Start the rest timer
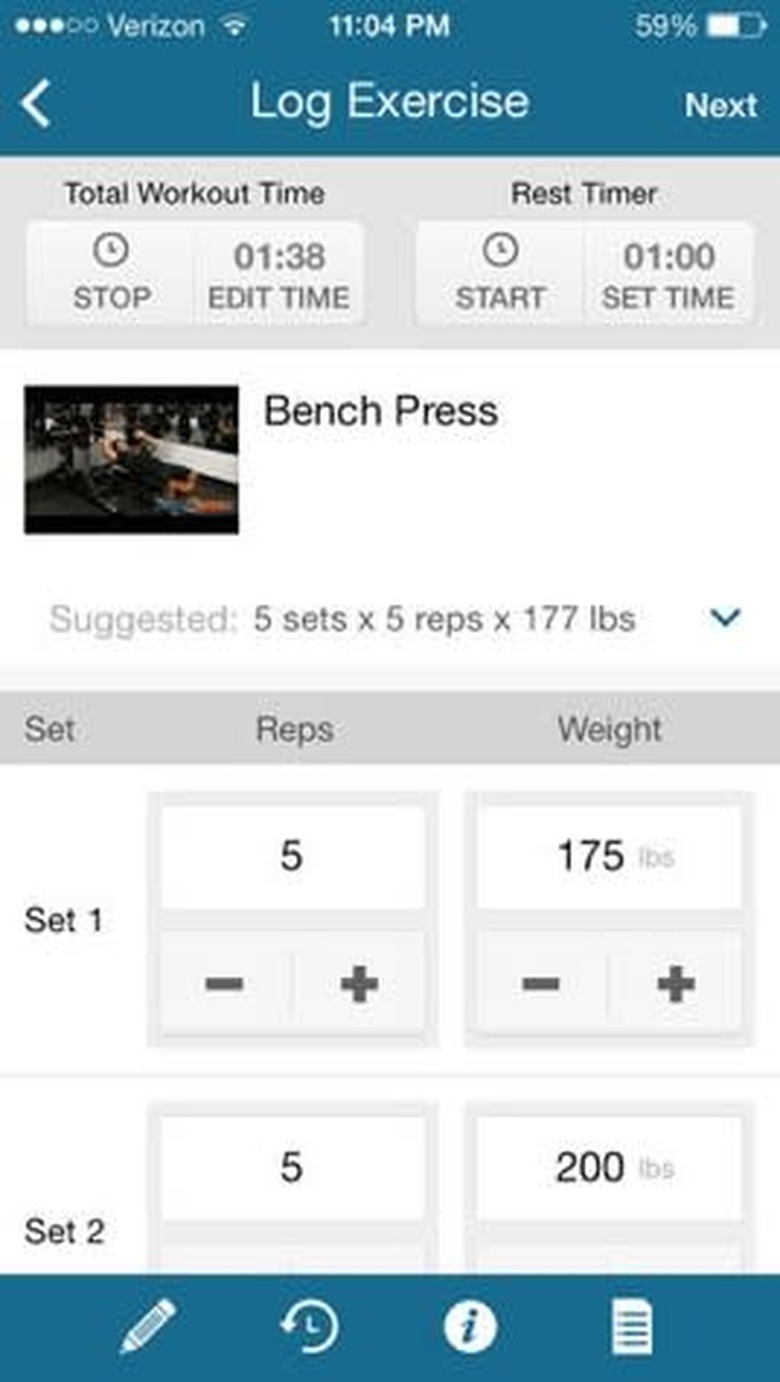 (500, 273)
